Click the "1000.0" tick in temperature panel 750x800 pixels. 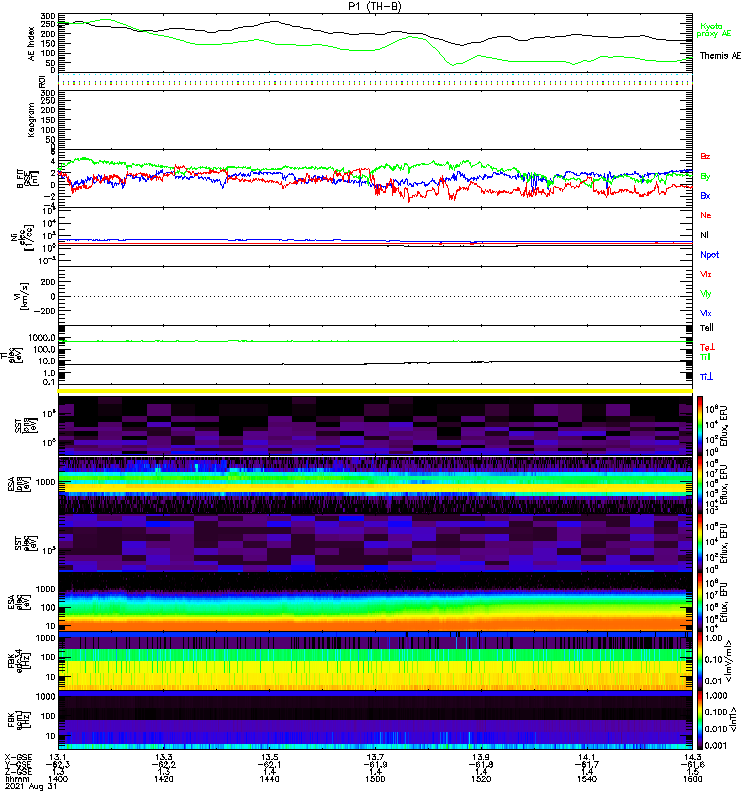click(42, 338)
